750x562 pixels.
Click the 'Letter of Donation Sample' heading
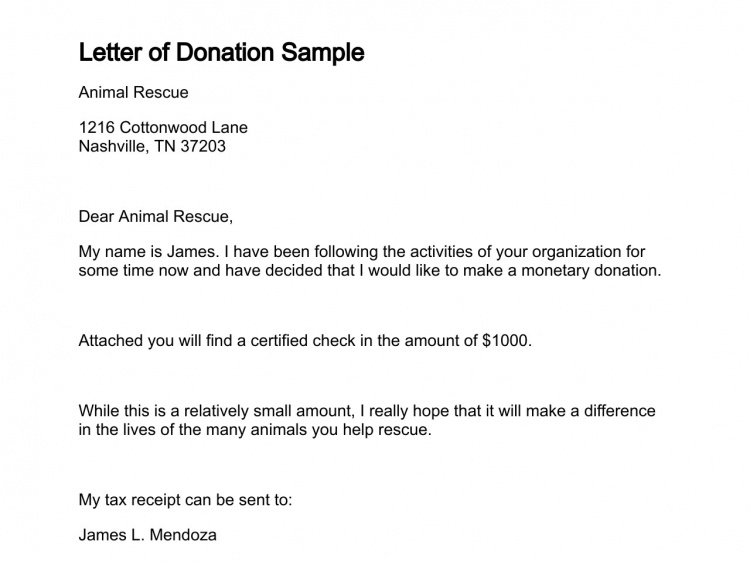point(221,53)
